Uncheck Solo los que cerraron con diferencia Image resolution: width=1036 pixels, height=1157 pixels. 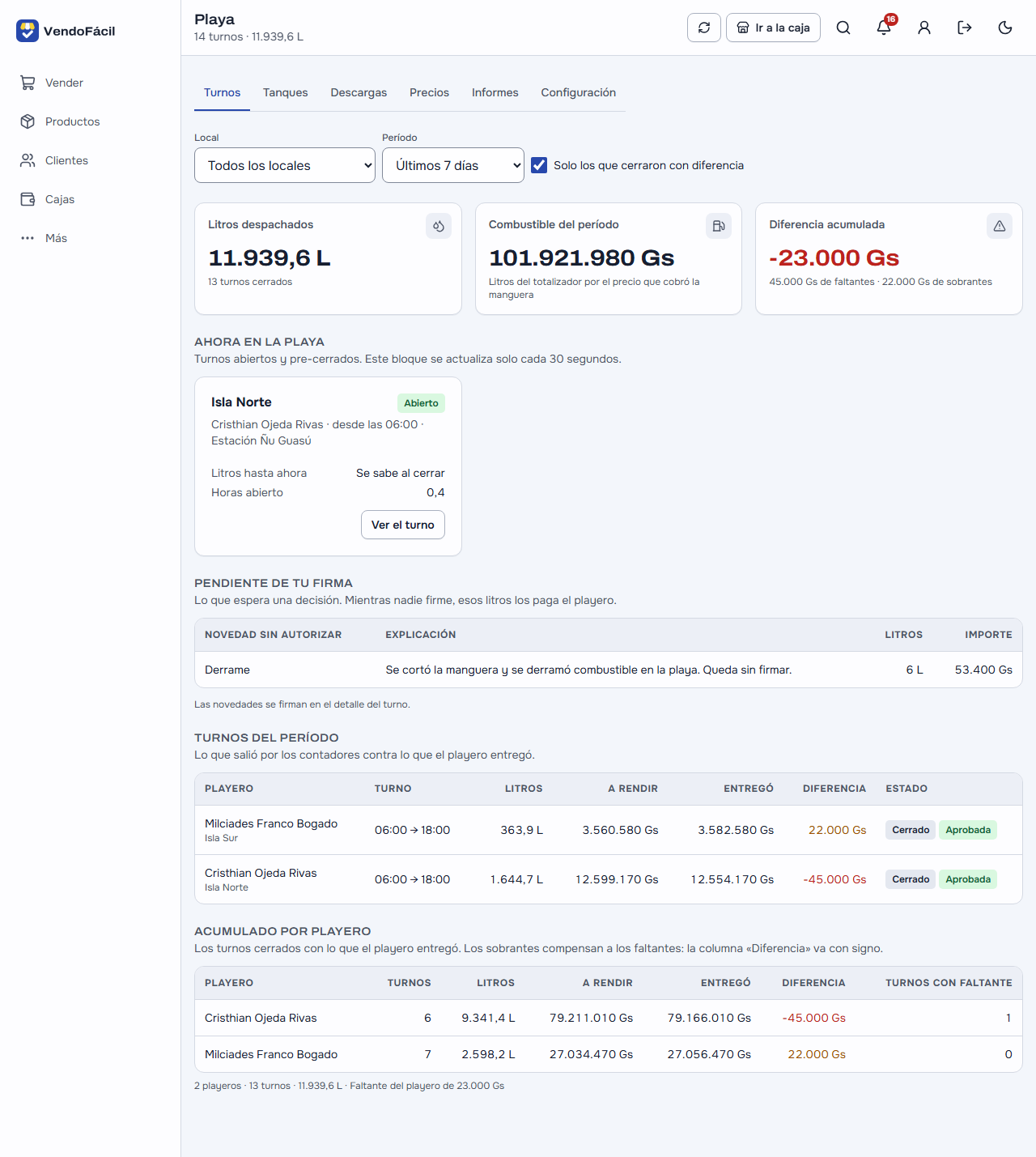coord(539,165)
